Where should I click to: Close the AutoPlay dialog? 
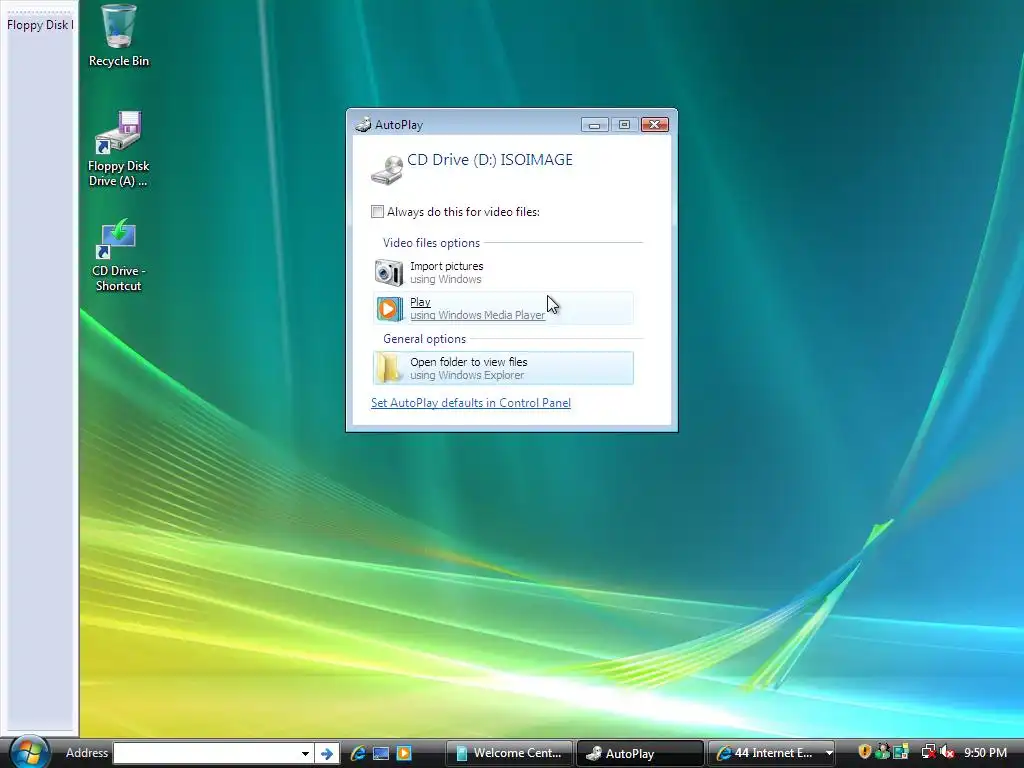pos(654,125)
